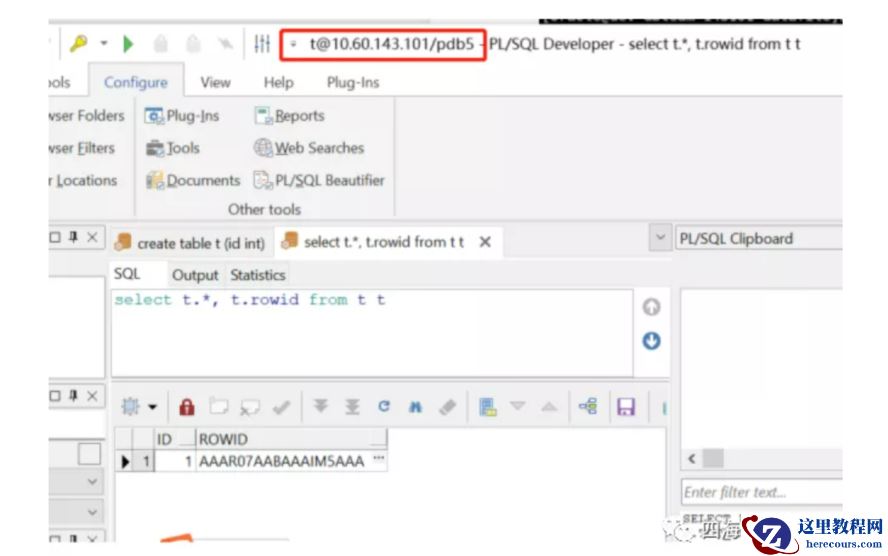Image resolution: width=888 pixels, height=556 pixels.
Task: Click the blue refresh query icon
Action: pyautogui.click(x=384, y=407)
